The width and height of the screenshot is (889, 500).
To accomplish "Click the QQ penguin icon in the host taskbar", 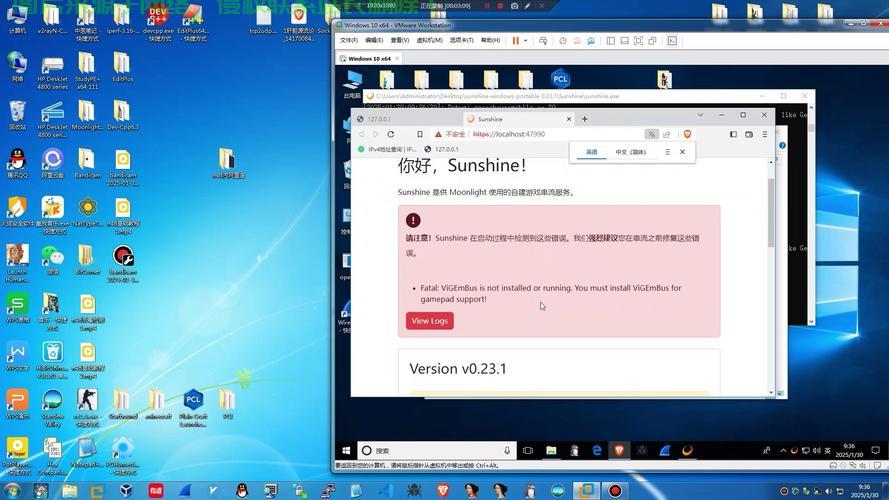I will [242, 490].
